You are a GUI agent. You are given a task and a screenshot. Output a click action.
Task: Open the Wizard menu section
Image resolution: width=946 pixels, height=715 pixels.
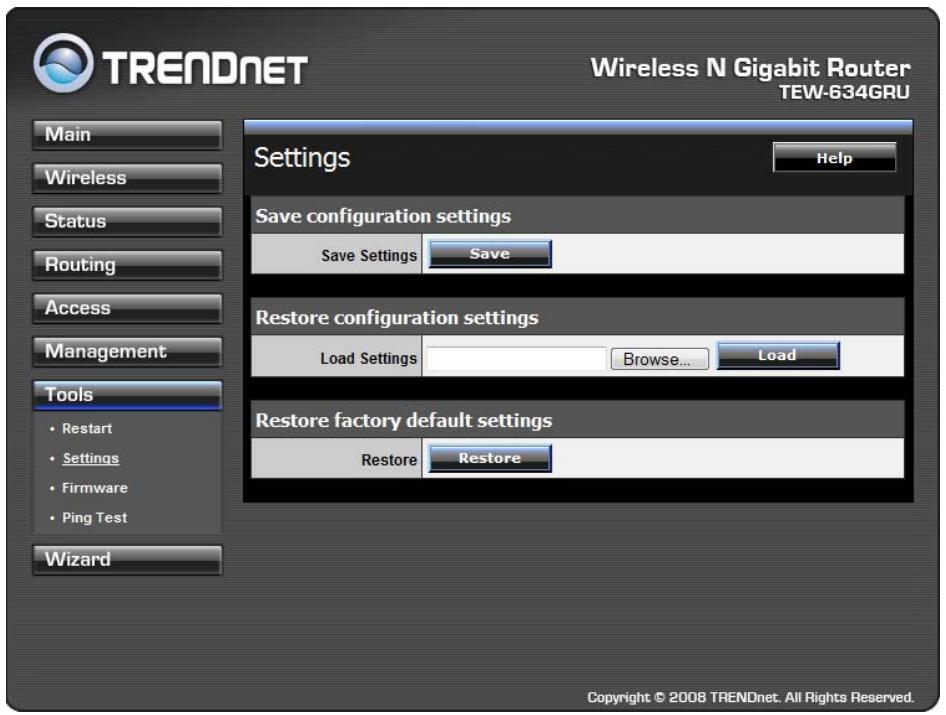pos(127,559)
